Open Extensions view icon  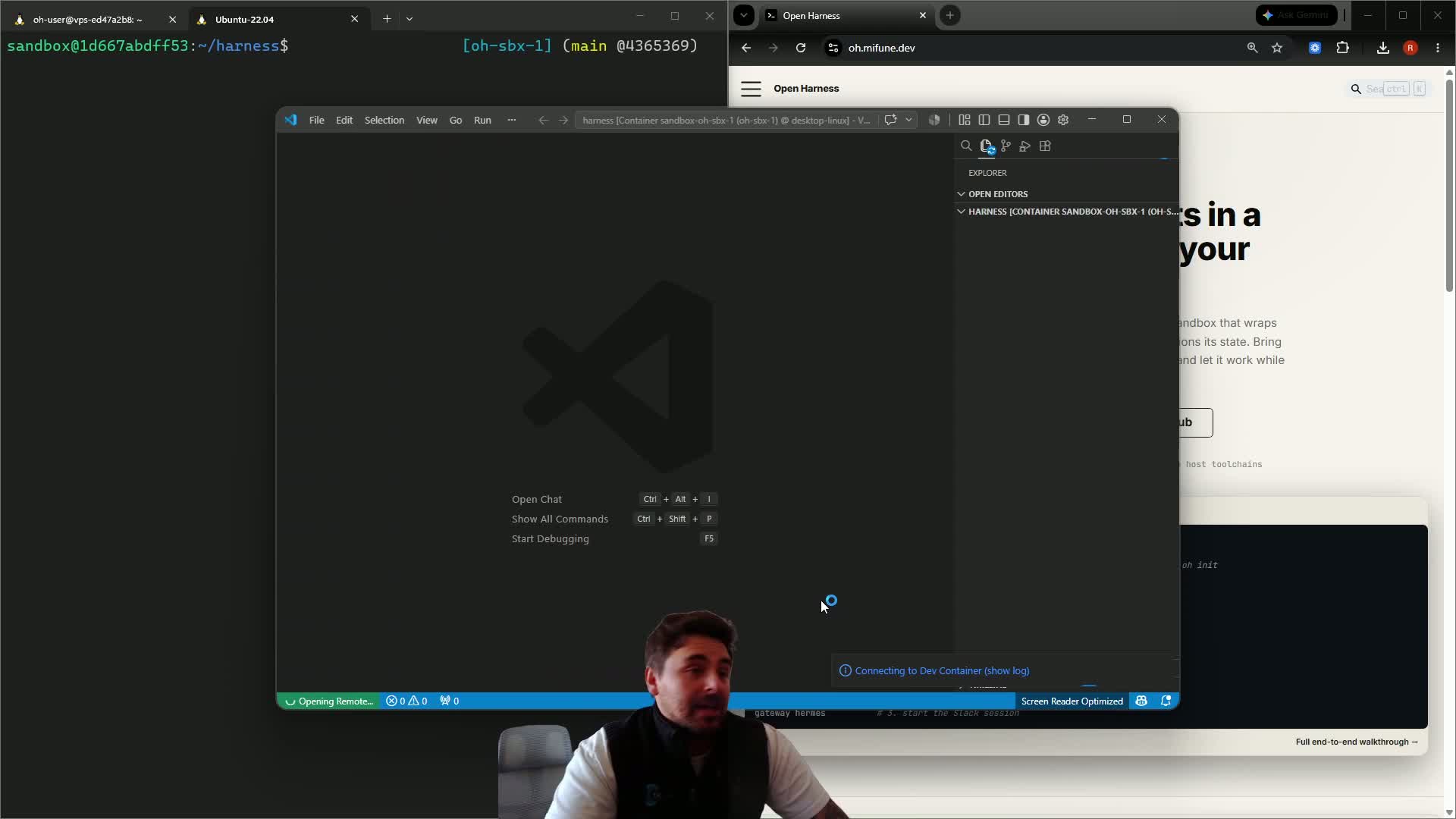pos(1045,146)
